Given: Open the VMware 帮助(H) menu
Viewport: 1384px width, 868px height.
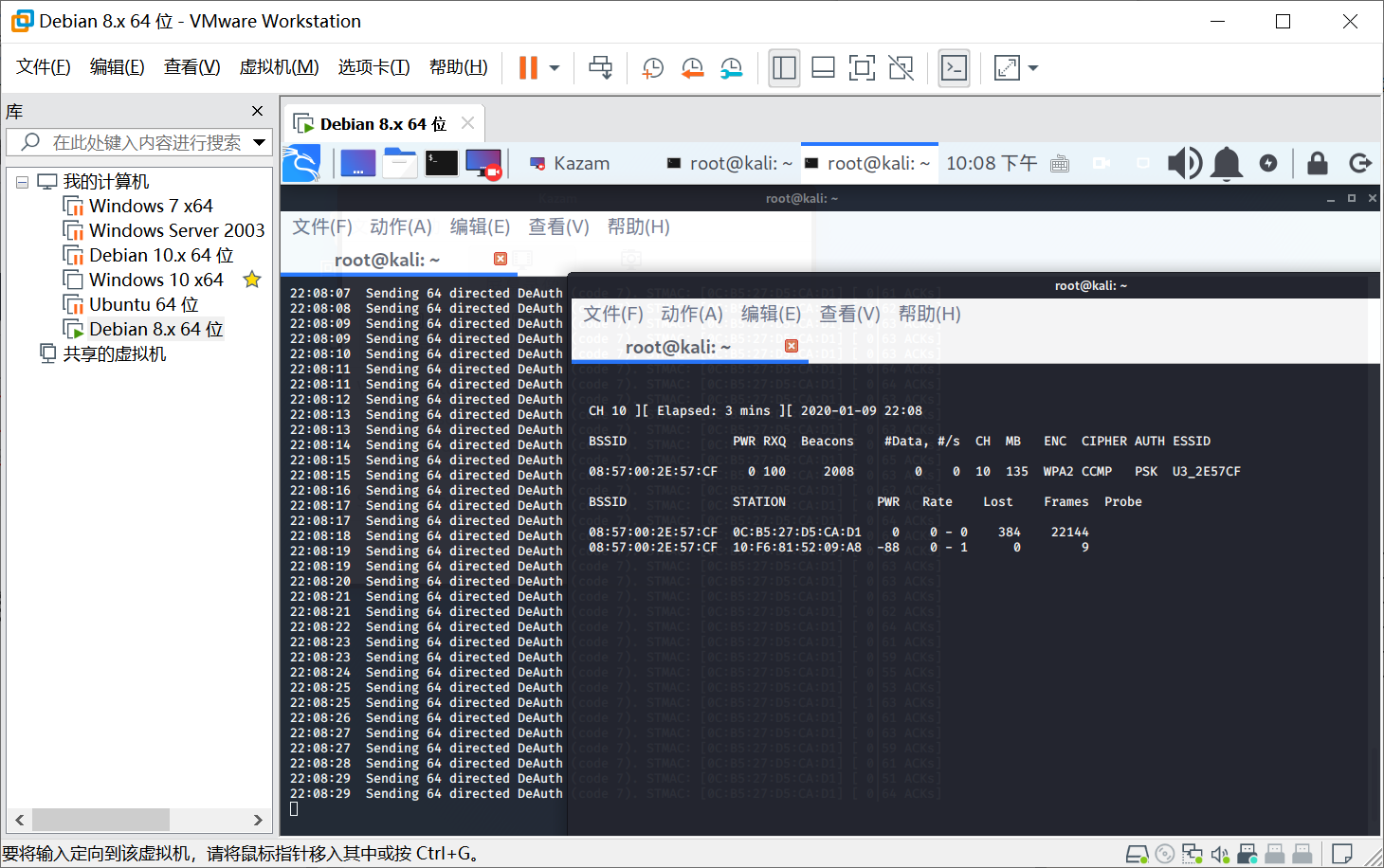Looking at the screenshot, I should coord(458,67).
